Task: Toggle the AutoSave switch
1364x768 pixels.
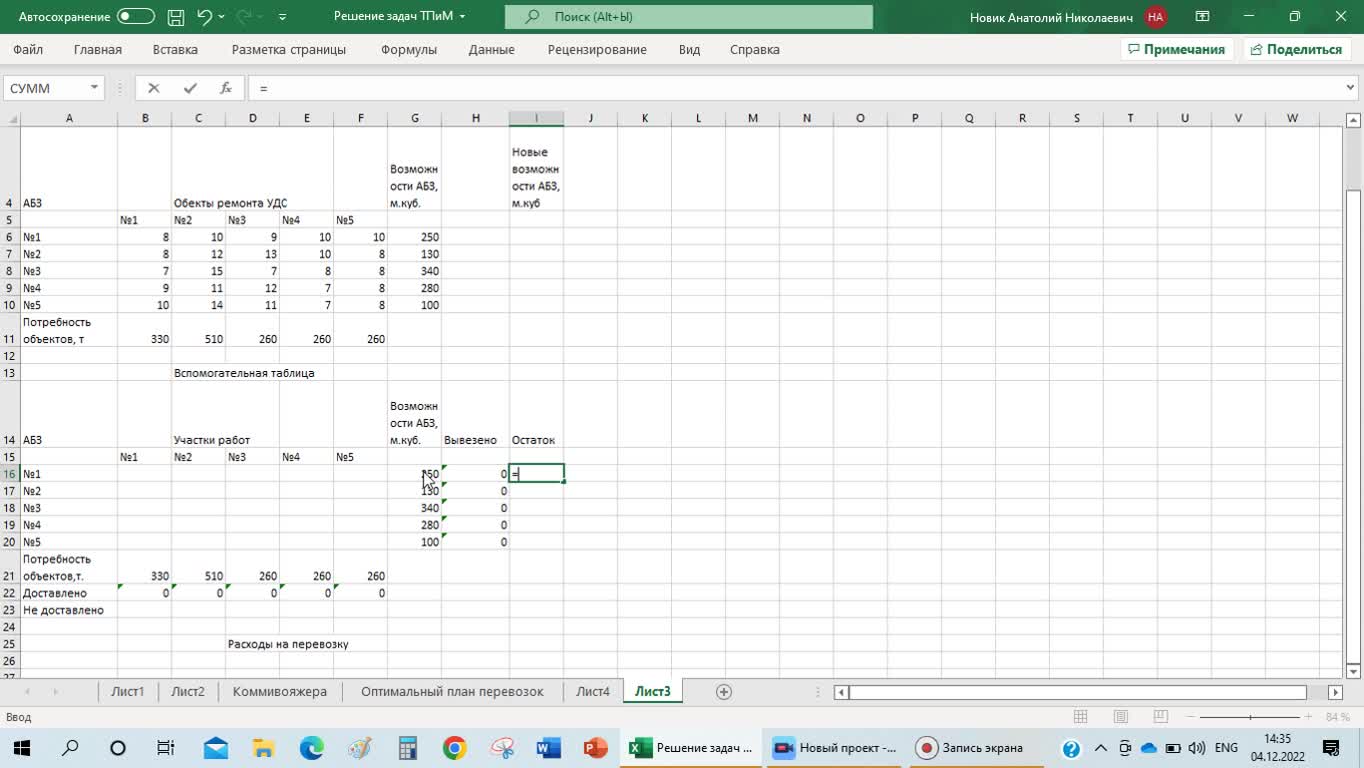Action: tap(136, 17)
